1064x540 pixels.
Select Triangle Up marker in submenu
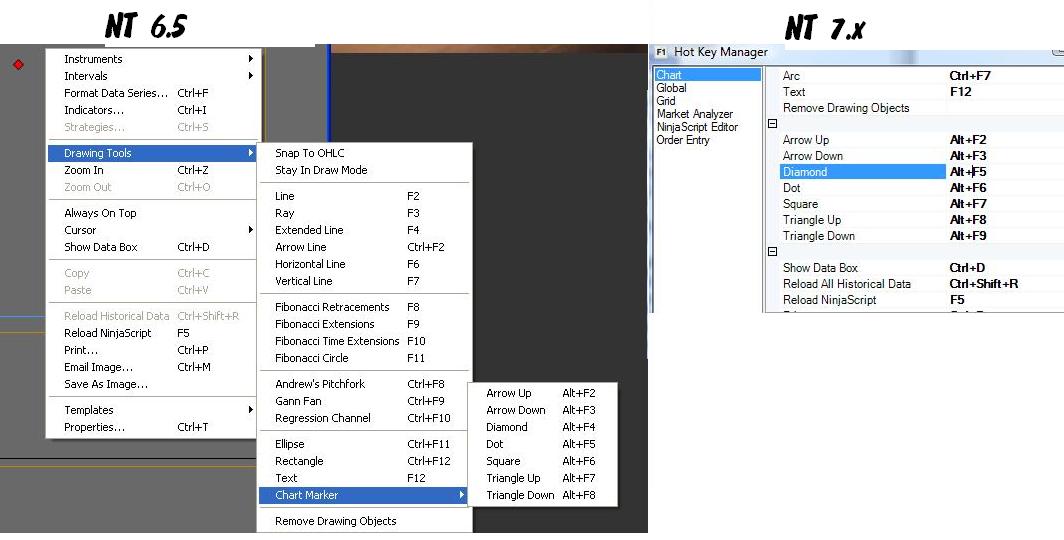click(x=543, y=478)
